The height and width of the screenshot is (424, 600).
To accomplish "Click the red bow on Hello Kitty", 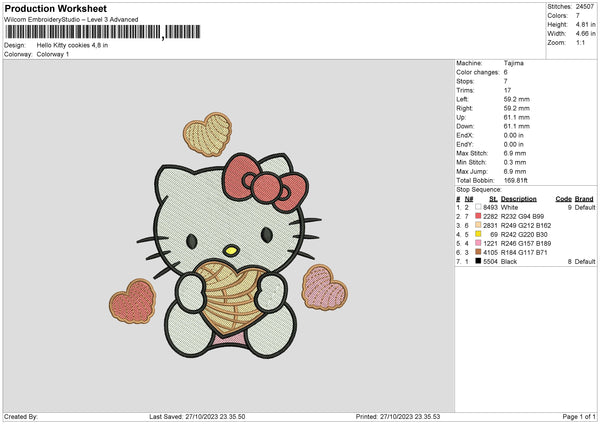I will (266, 183).
